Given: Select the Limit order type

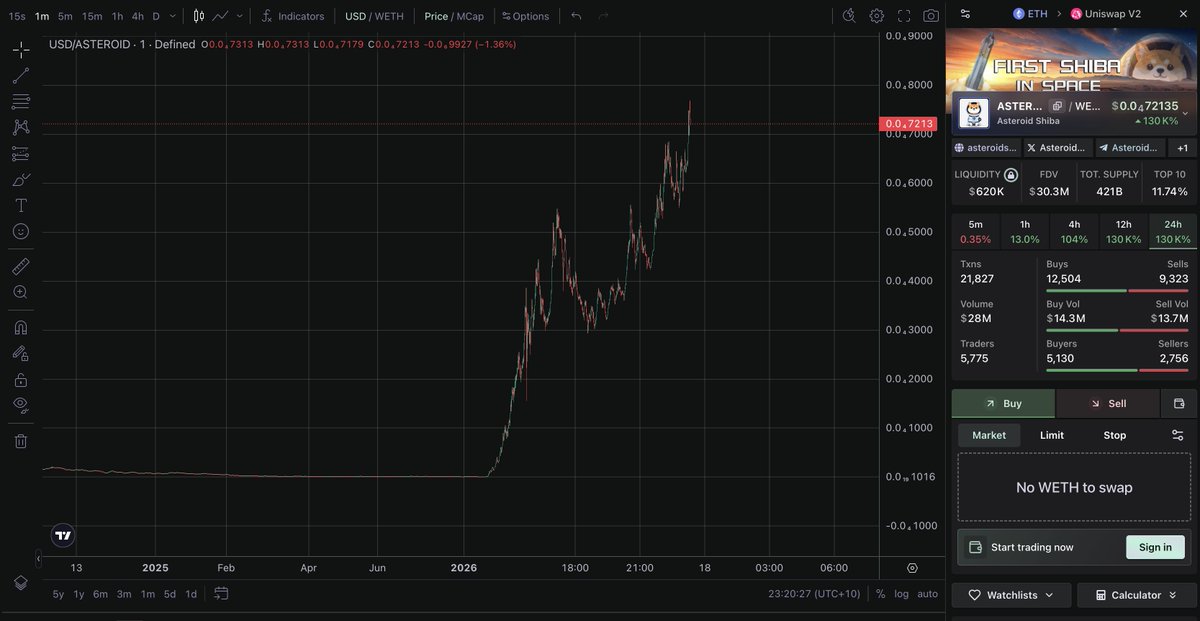Looking at the screenshot, I should point(1052,435).
